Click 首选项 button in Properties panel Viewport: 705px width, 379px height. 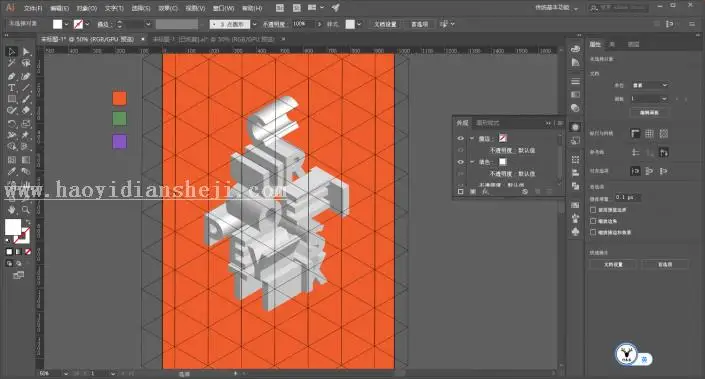(x=665, y=264)
